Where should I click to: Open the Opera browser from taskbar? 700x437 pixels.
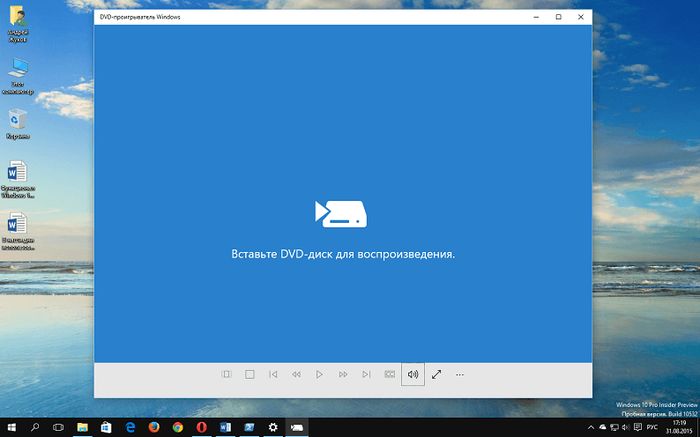click(201, 427)
